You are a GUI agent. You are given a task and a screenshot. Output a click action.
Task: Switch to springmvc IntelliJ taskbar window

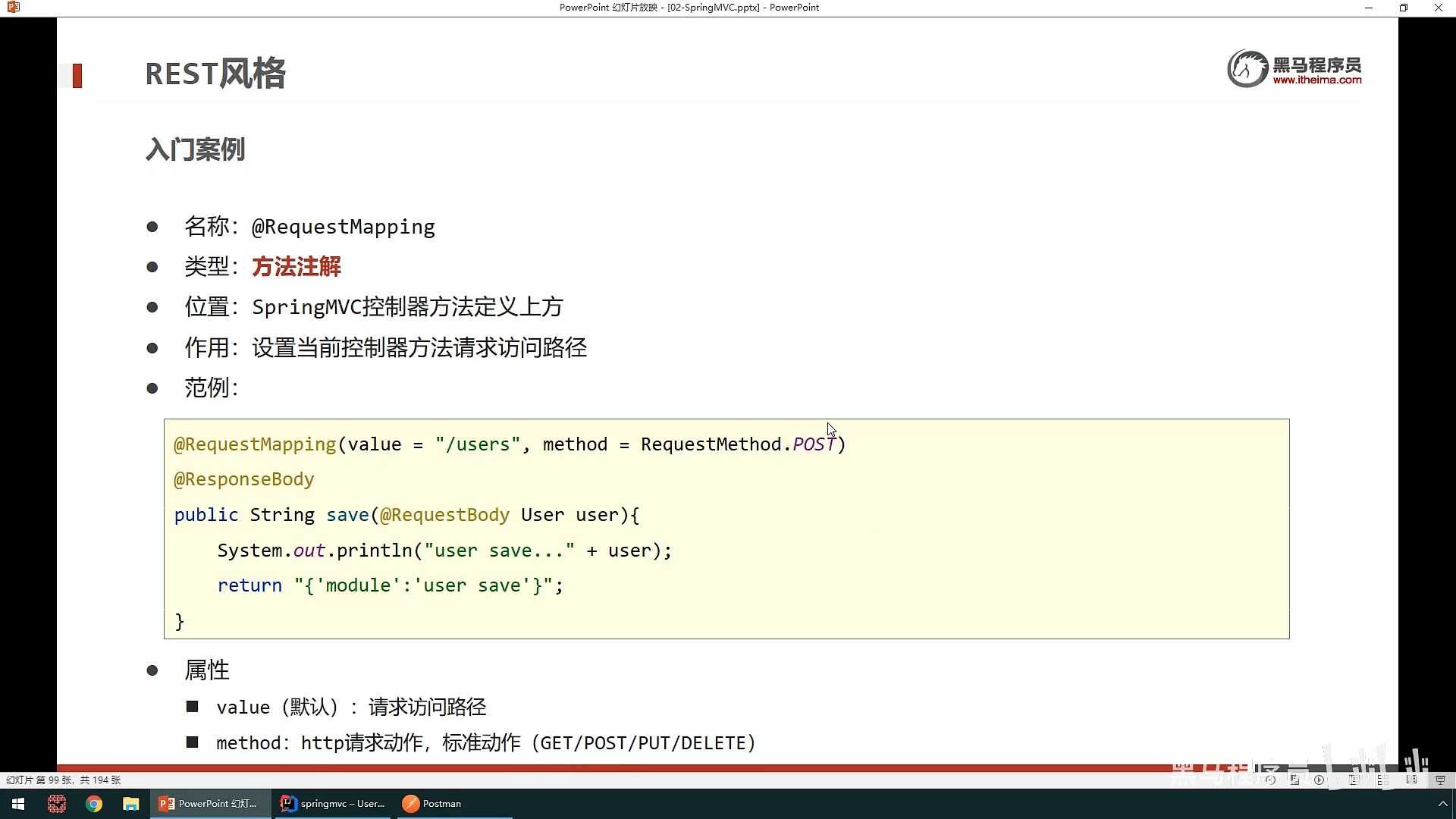coord(334,804)
